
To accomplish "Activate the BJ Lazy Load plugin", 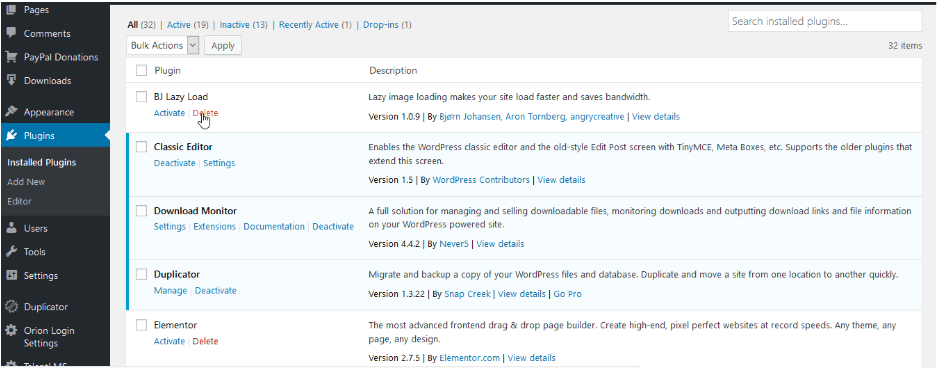I will click(169, 113).
